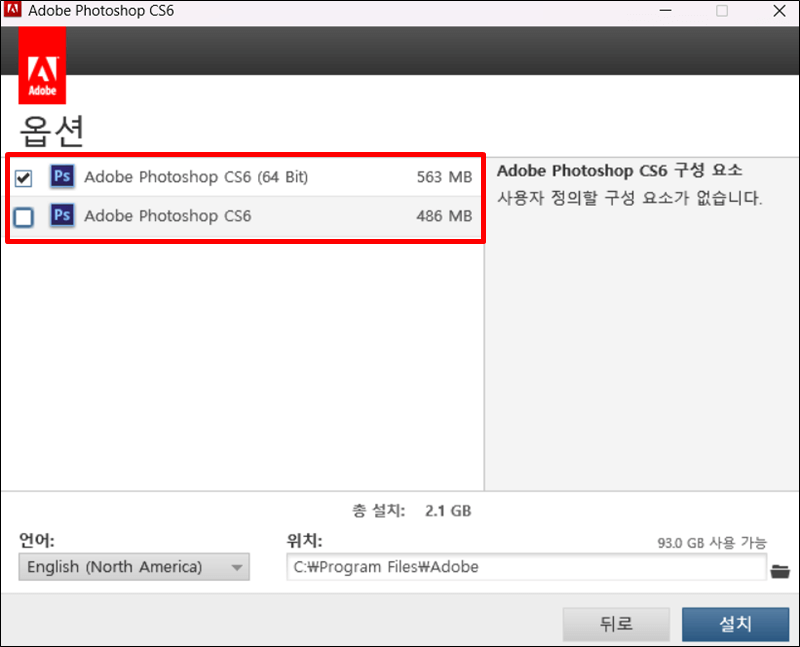Click the installer icon in the title bar

tap(14, 11)
